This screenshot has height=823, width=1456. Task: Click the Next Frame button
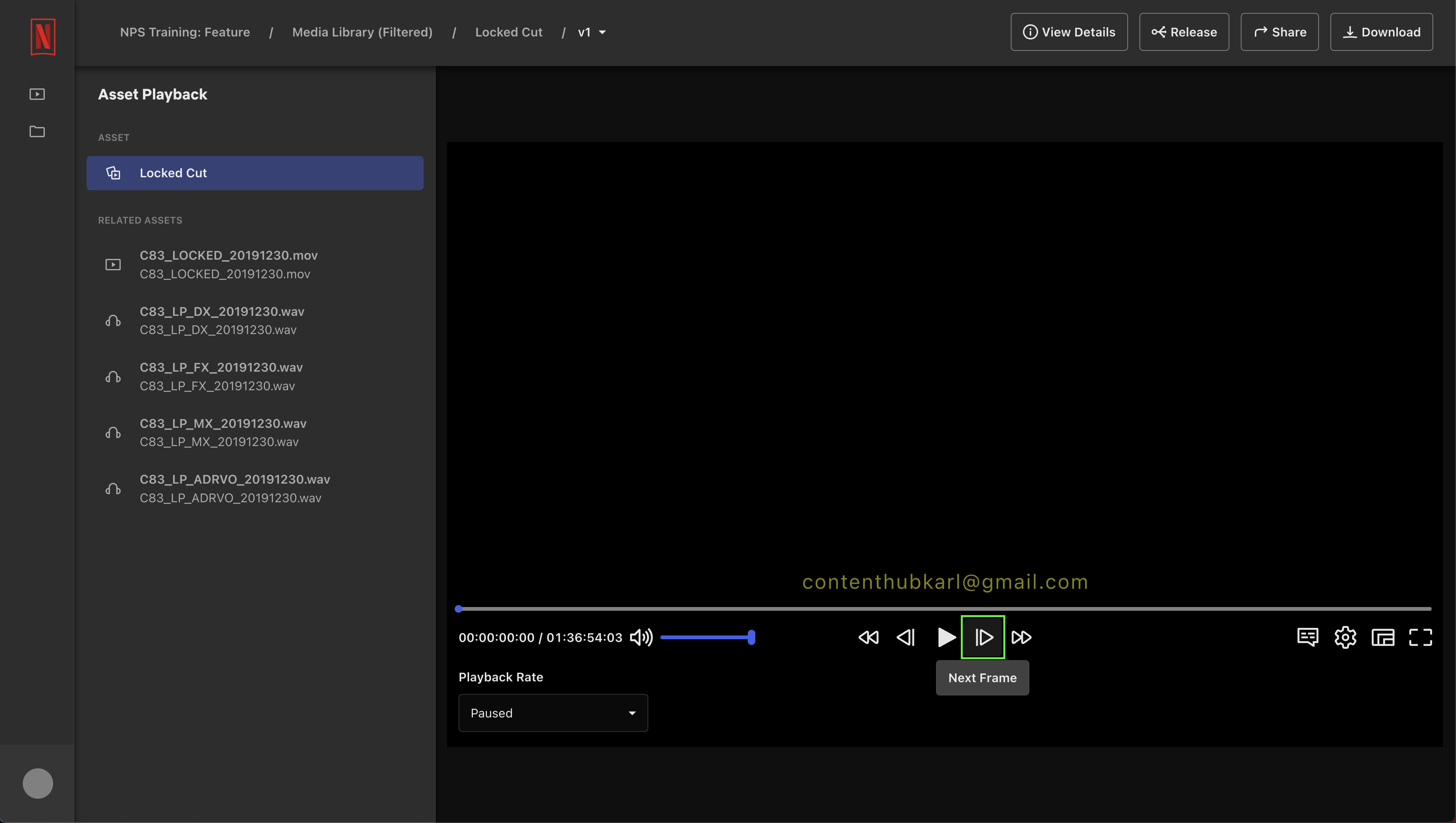point(983,637)
